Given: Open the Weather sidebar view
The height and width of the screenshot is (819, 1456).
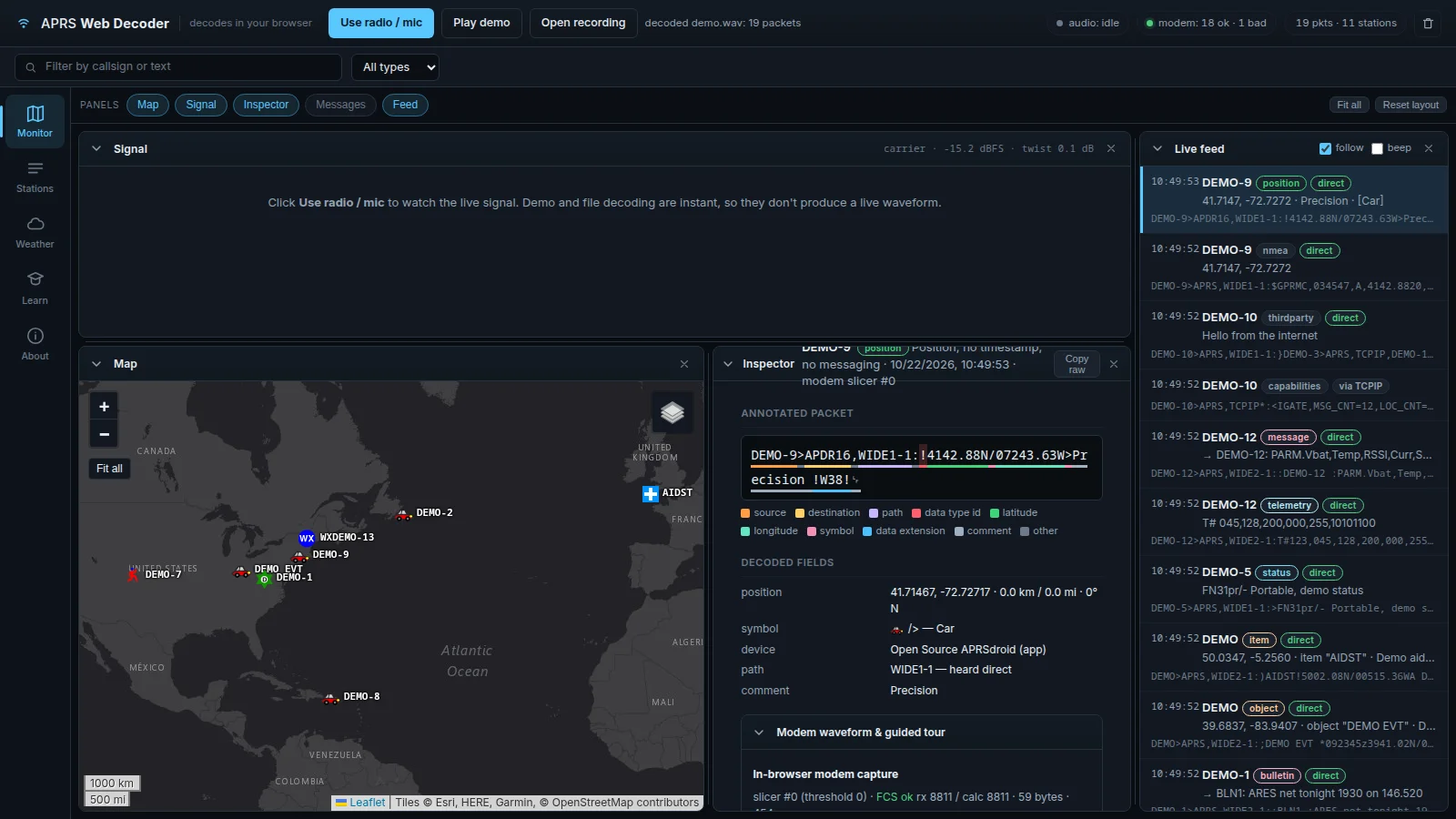Looking at the screenshot, I should [x=35, y=233].
